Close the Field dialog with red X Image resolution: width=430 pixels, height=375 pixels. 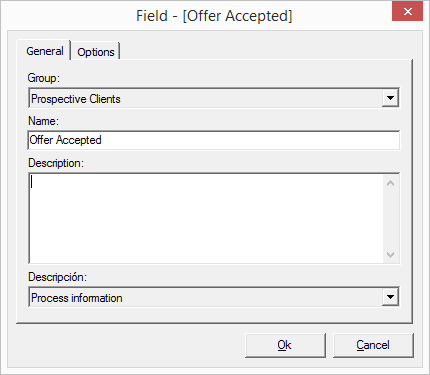[408, 12]
